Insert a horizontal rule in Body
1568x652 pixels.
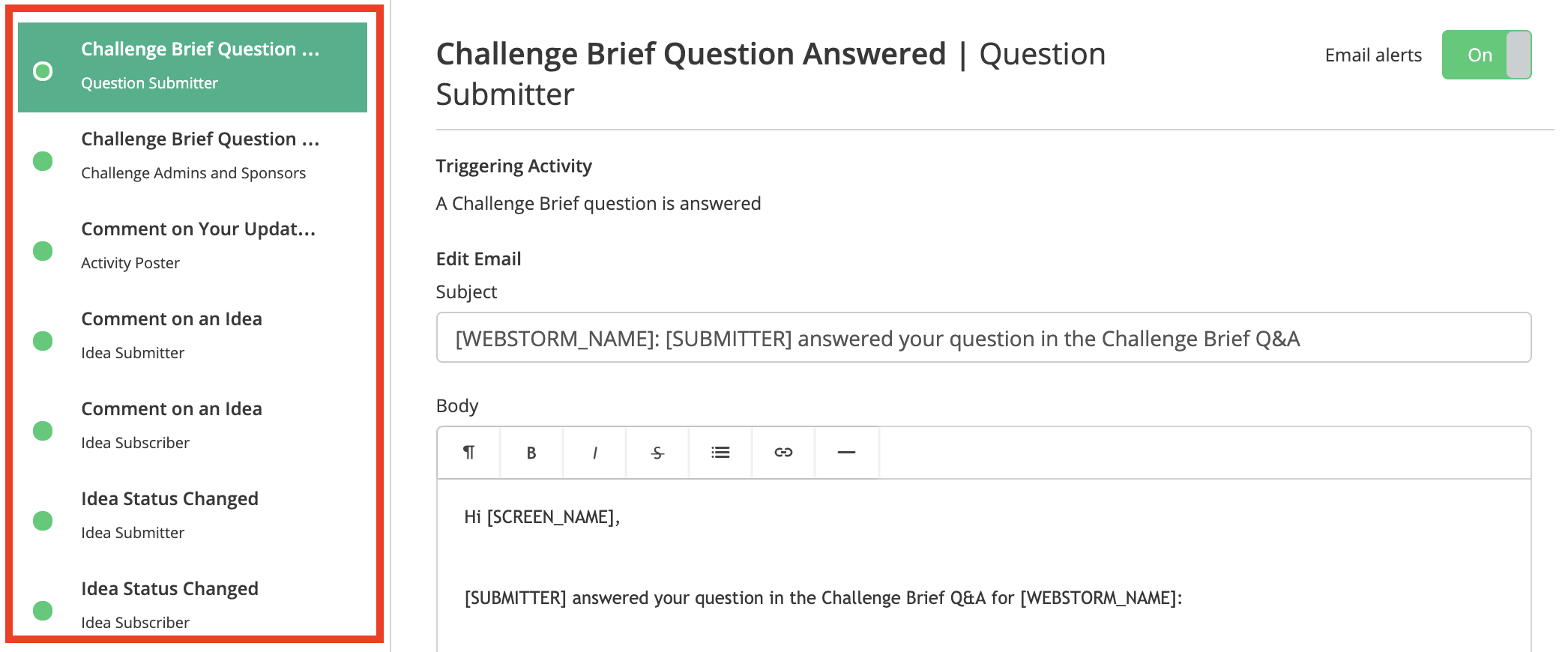(x=846, y=453)
